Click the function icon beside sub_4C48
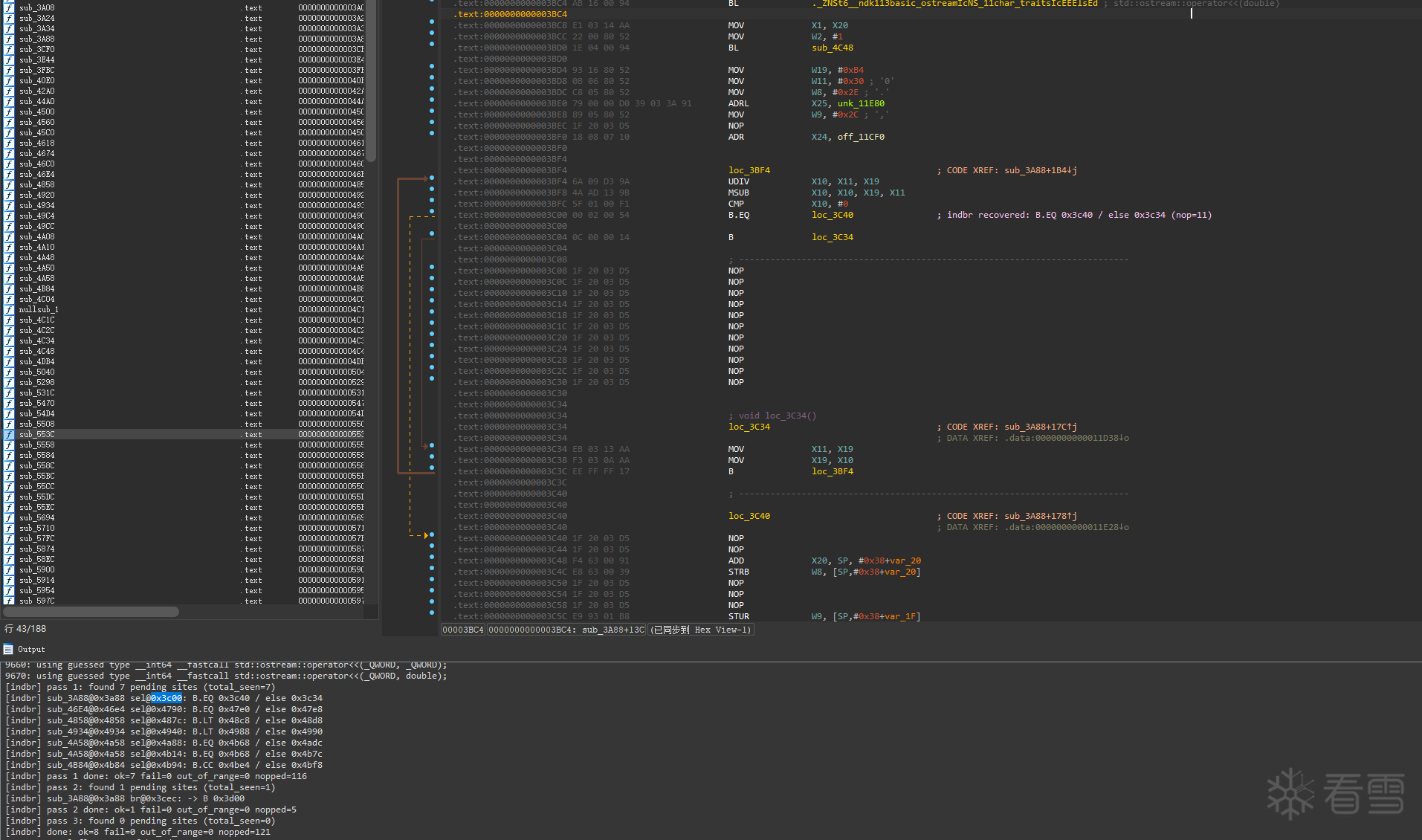The image size is (1422, 840). point(10,351)
